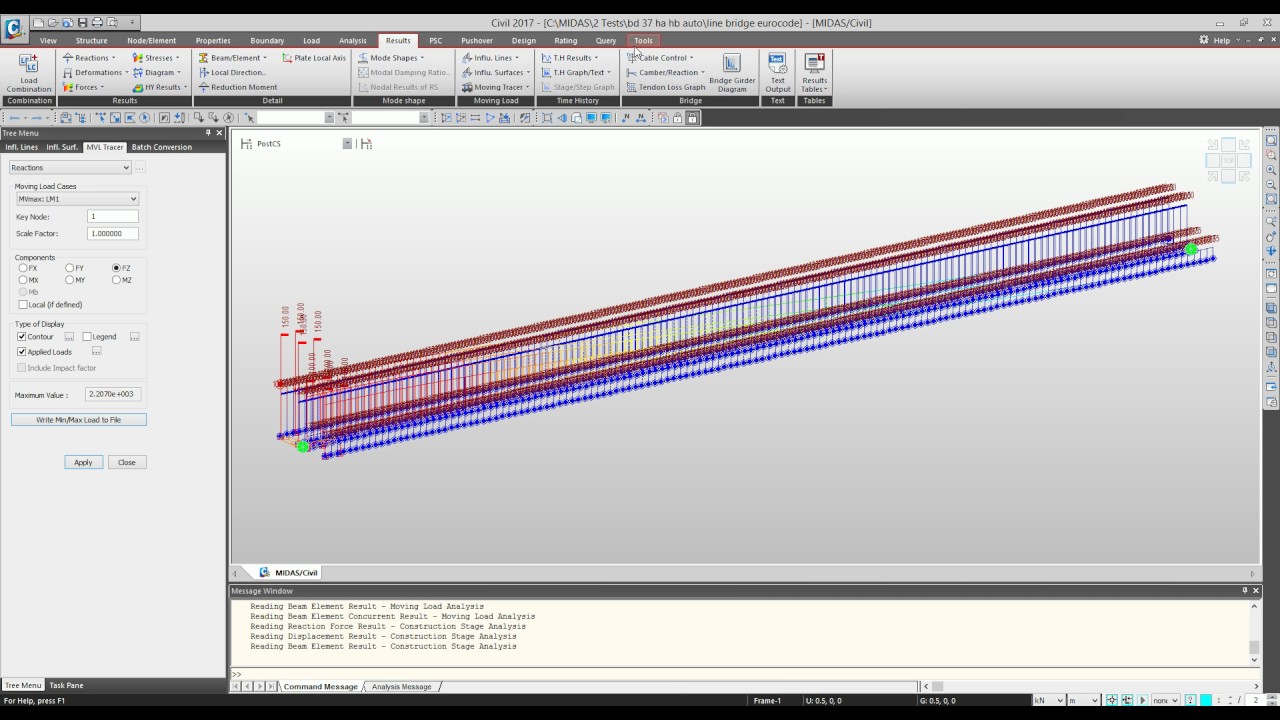The width and height of the screenshot is (1280, 720).
Task: Pin the Tree Menu panel
Action: pos(208,133)
